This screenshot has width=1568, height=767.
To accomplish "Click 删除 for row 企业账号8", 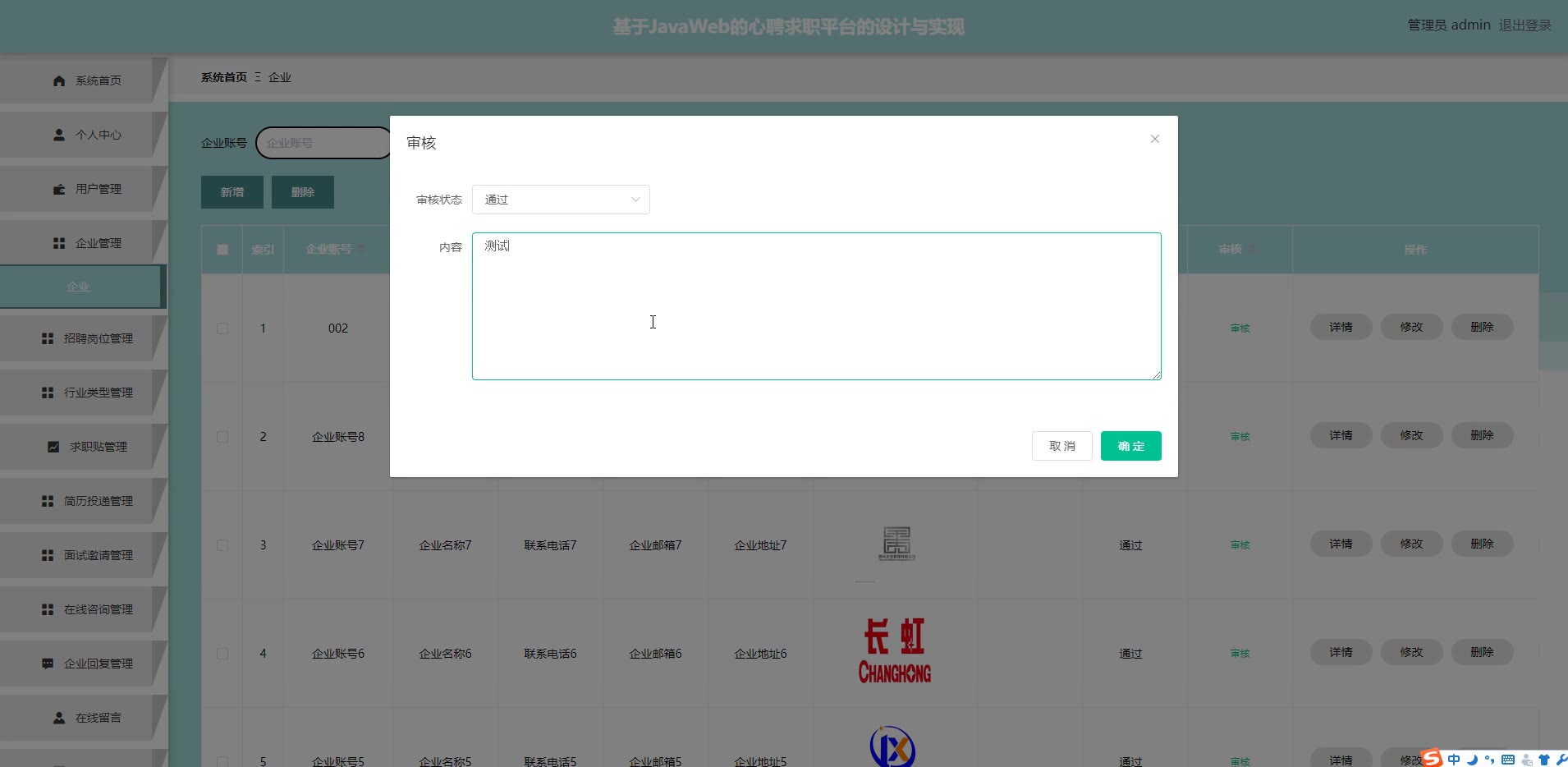I will pos(1483,435).
